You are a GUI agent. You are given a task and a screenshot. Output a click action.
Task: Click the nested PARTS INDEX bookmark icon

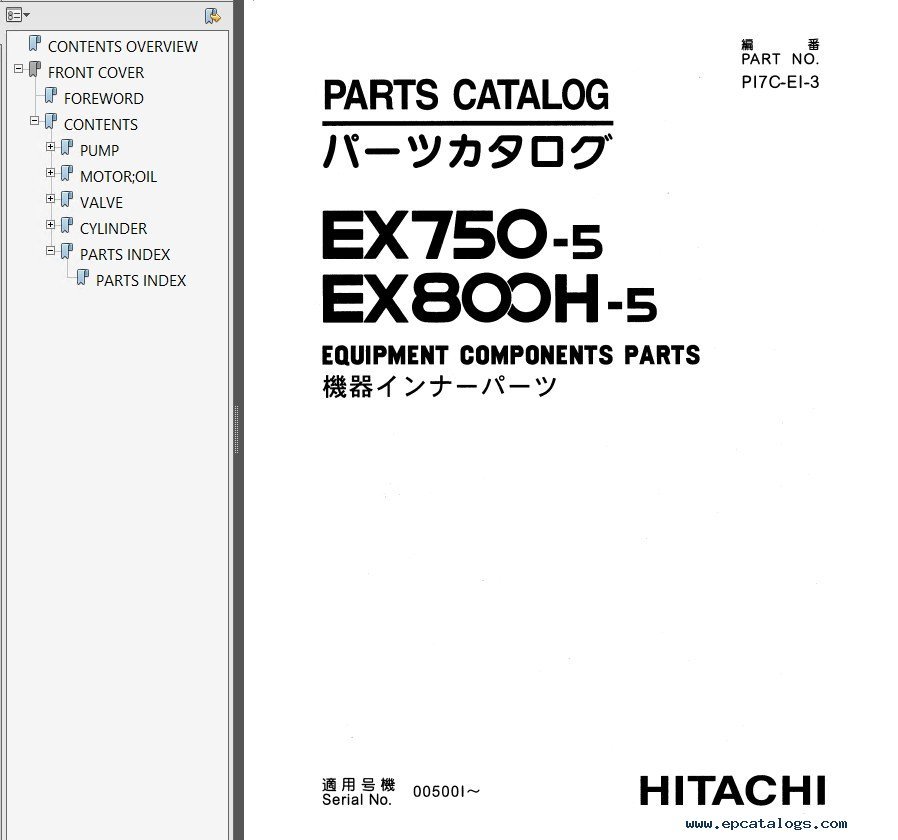83,277
